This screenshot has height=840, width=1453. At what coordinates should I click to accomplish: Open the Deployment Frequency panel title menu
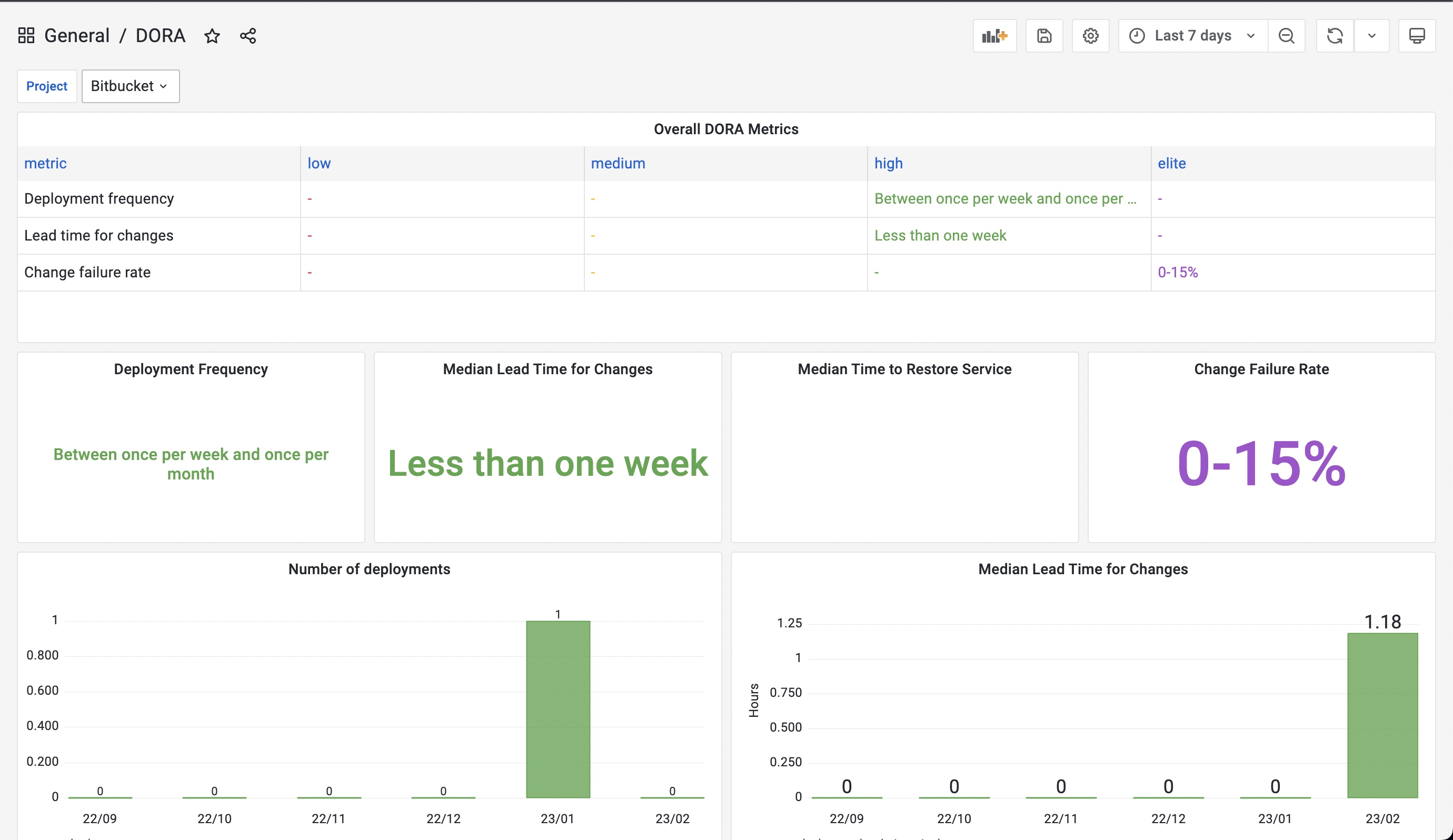[191, 369]
